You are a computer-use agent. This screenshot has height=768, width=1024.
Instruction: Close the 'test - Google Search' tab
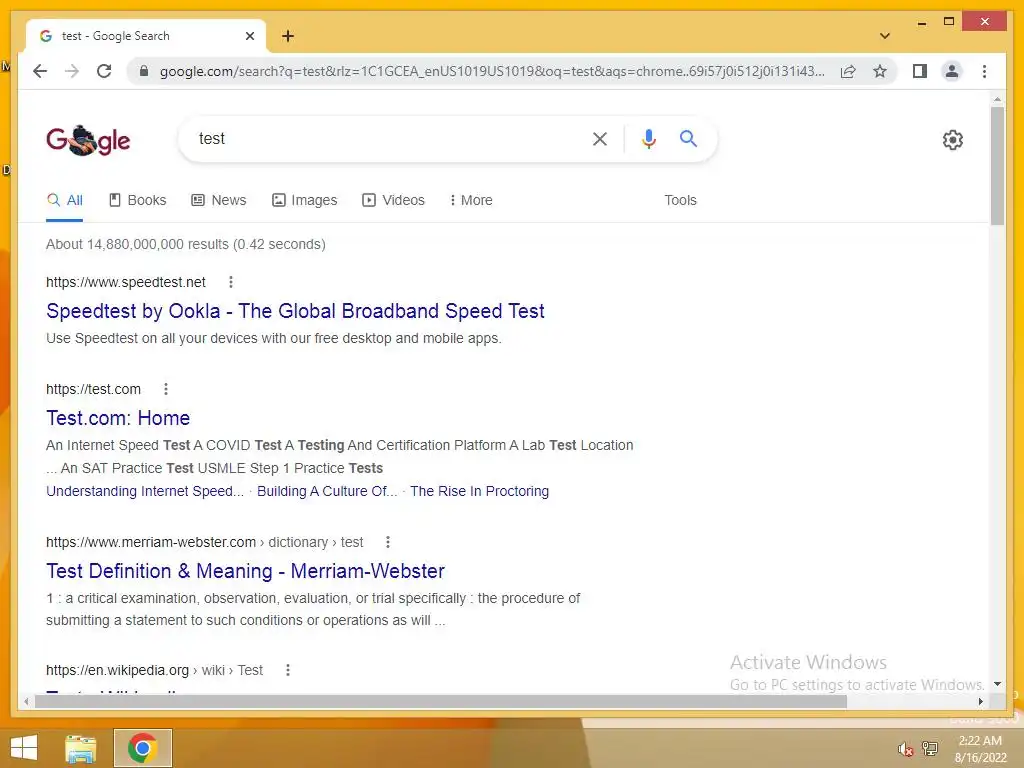(x=249, y=36)
